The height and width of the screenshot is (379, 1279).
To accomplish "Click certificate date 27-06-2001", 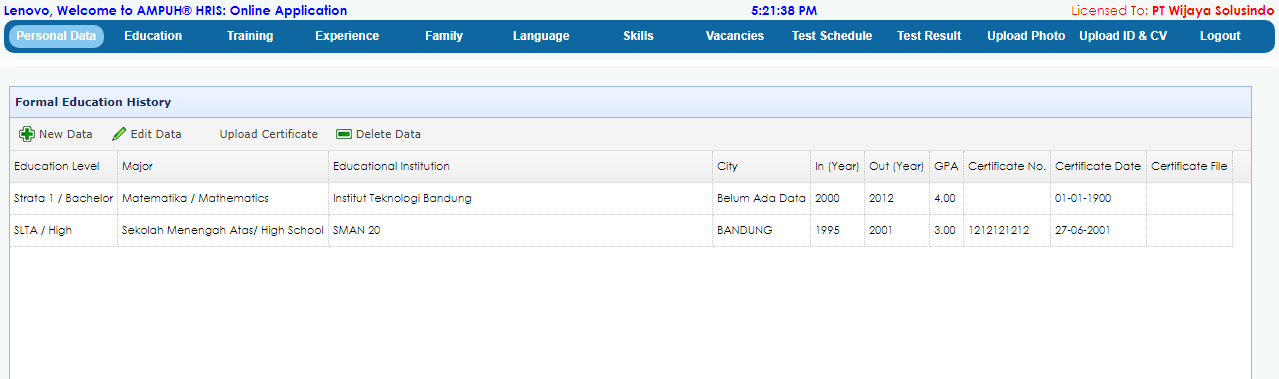I will tap(1098, 230).
